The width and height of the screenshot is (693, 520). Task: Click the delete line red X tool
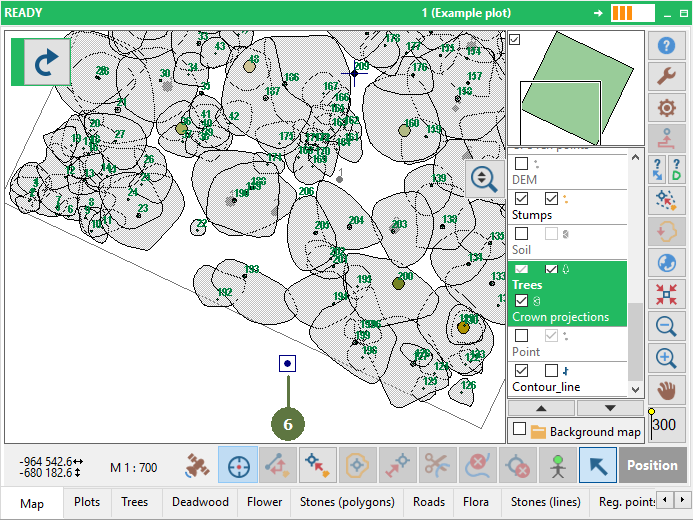[x=478, y=465]
